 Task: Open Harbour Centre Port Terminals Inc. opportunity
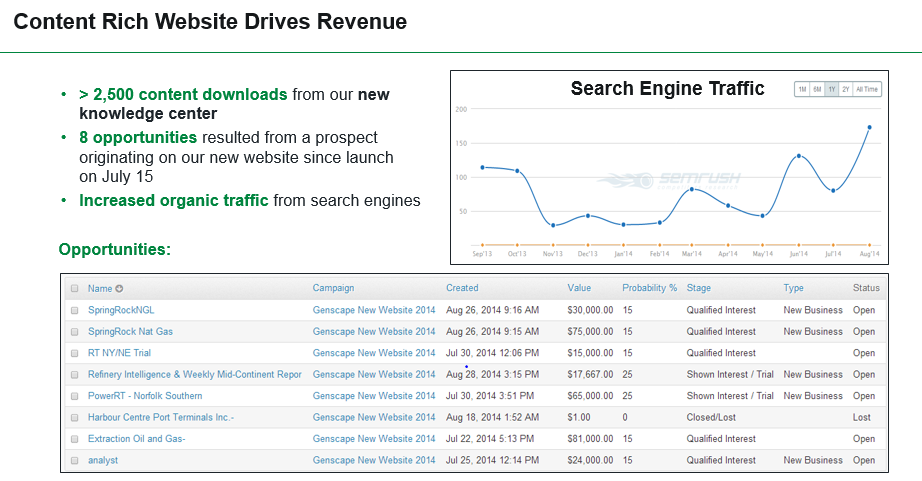tap(161, 417)
